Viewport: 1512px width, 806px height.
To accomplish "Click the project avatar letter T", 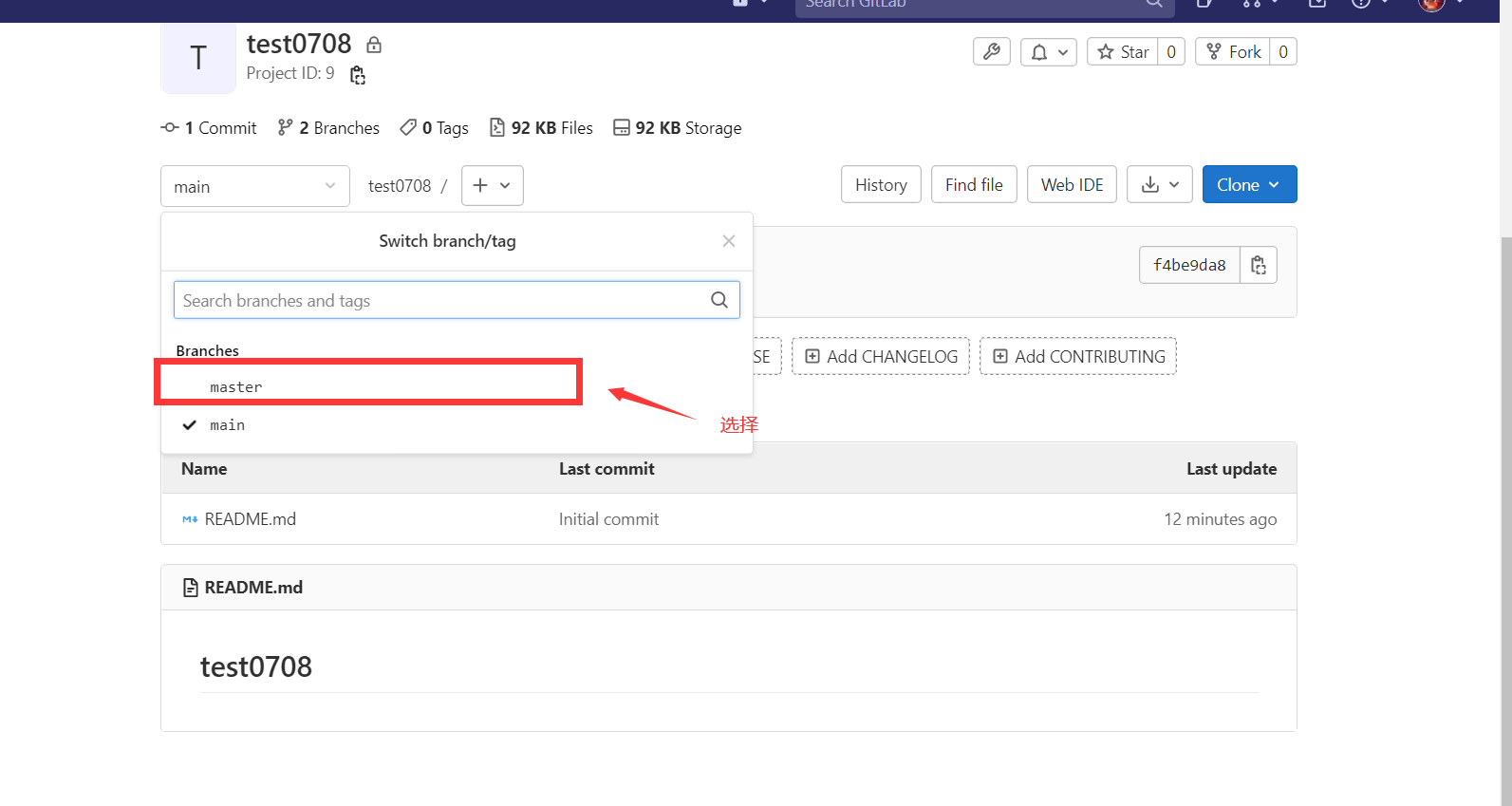I will pyautogui.click(x=198, y=58).
